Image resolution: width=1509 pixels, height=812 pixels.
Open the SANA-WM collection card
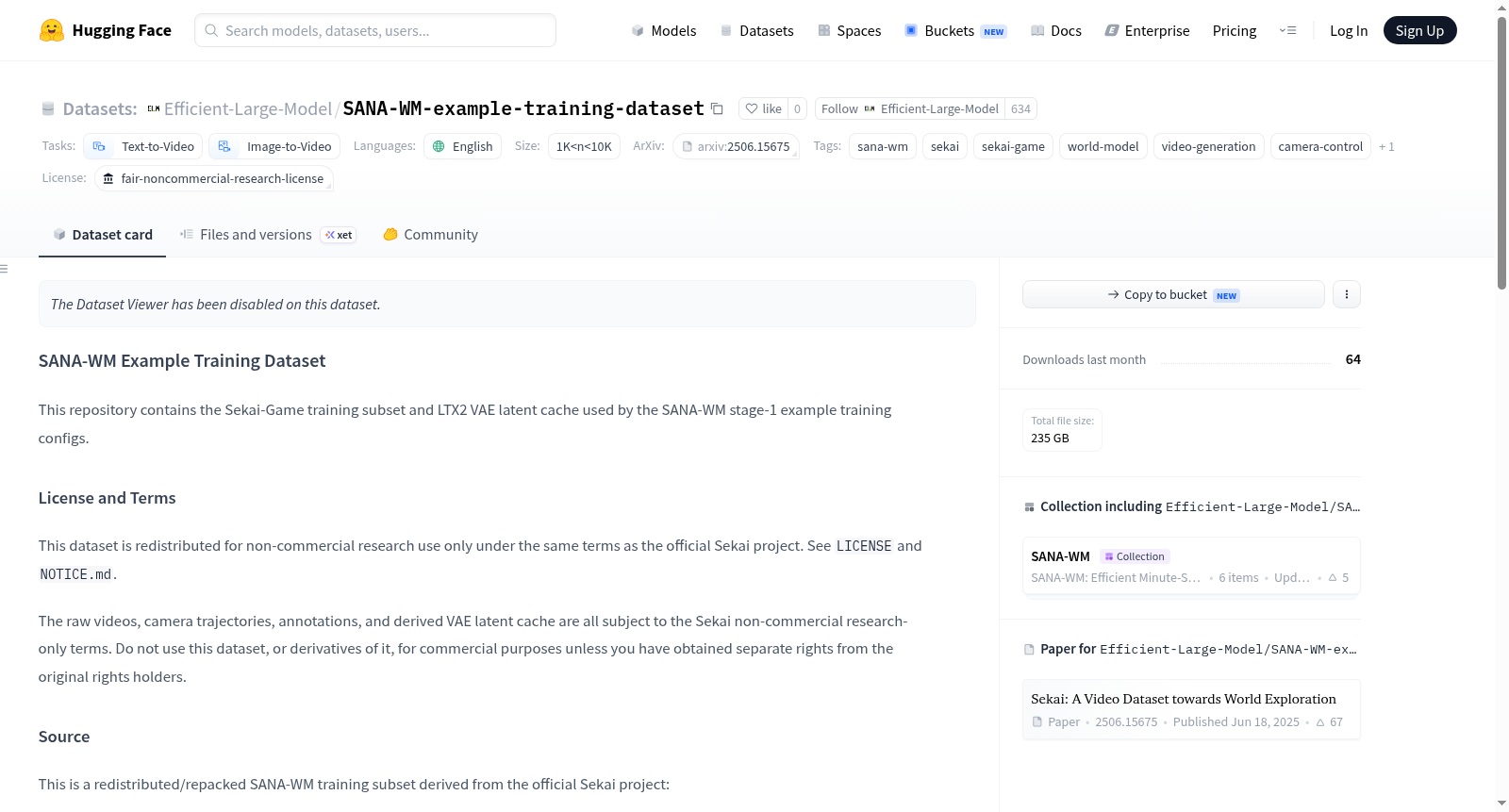[1191, 567]
